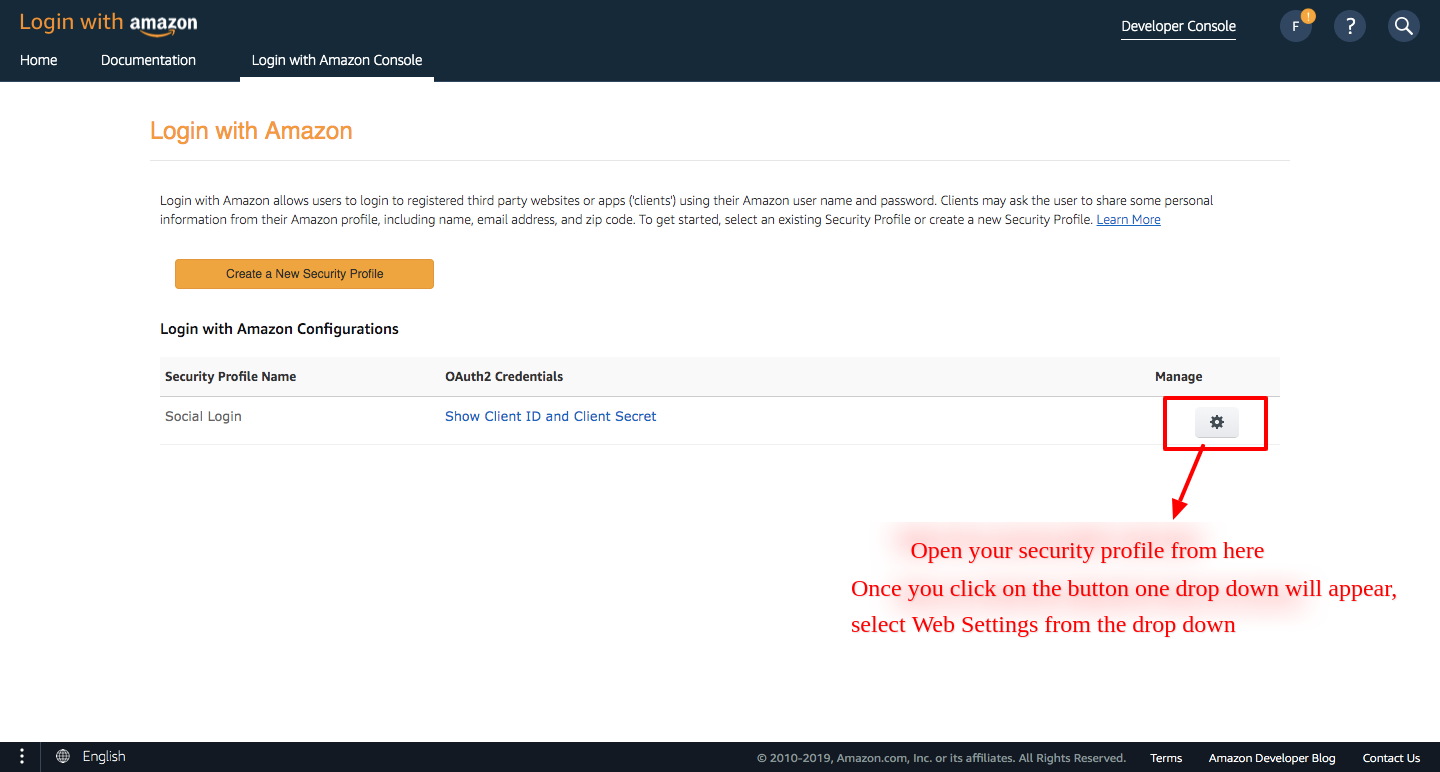This screenshot has width=1440, height=772.
Task: Click the Login with Amazon logo
Action: (x=108, y=23)
